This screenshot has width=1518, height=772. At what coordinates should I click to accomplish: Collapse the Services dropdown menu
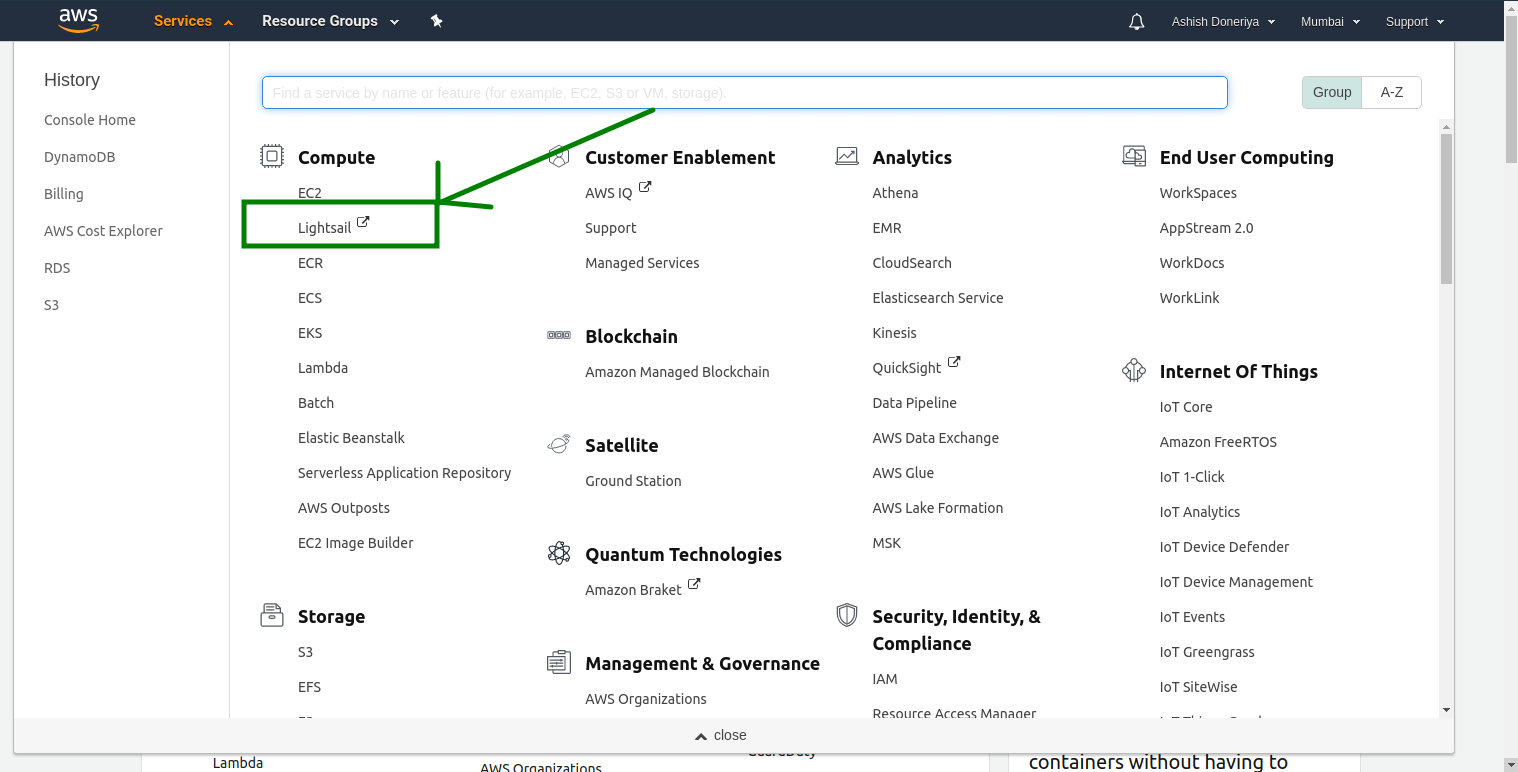(193, 21)
